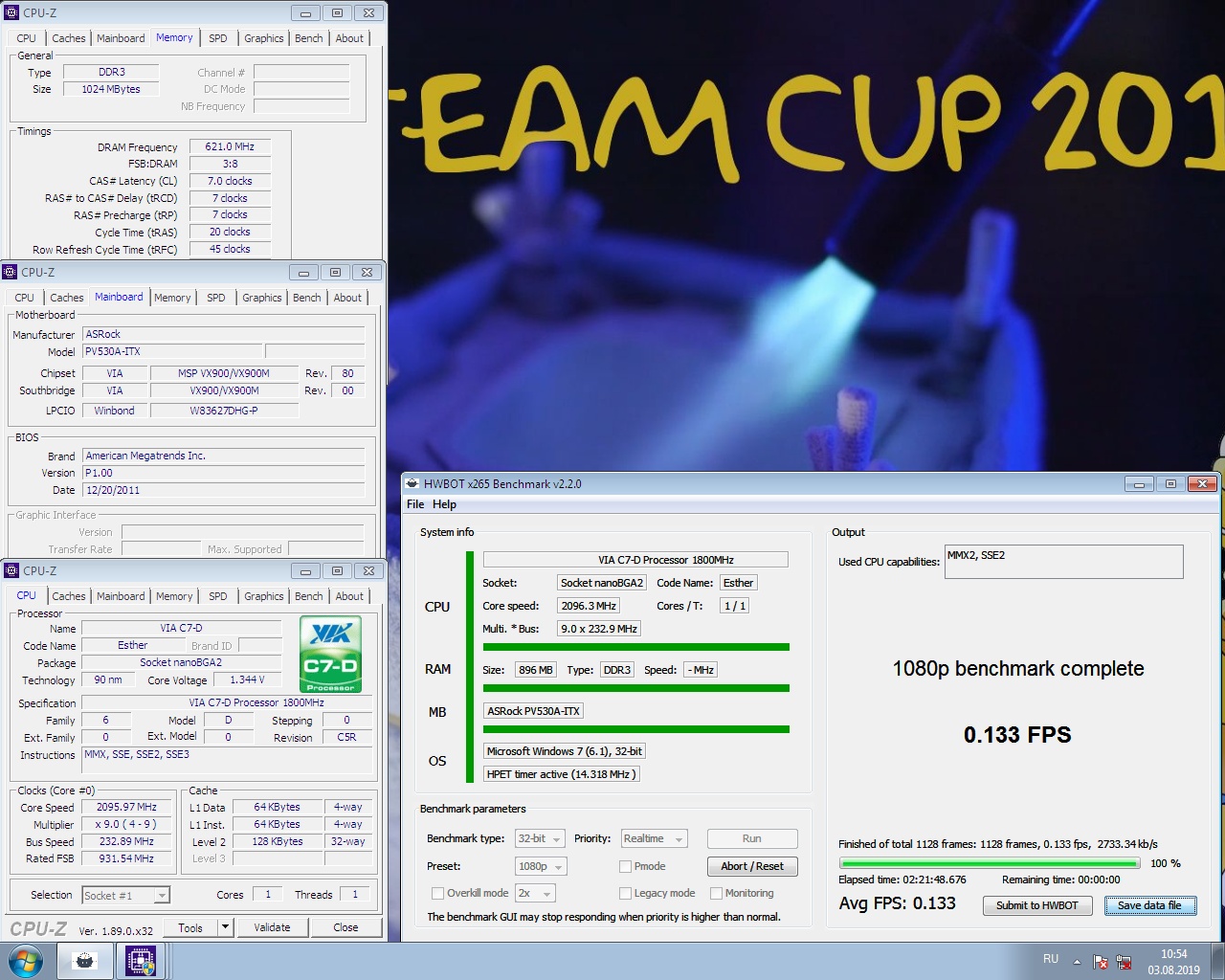The width and height of the screenshot is (1225, 980).
Task: Open the Benchmark type 32-bit dropdown
Action: coord(541,839)
